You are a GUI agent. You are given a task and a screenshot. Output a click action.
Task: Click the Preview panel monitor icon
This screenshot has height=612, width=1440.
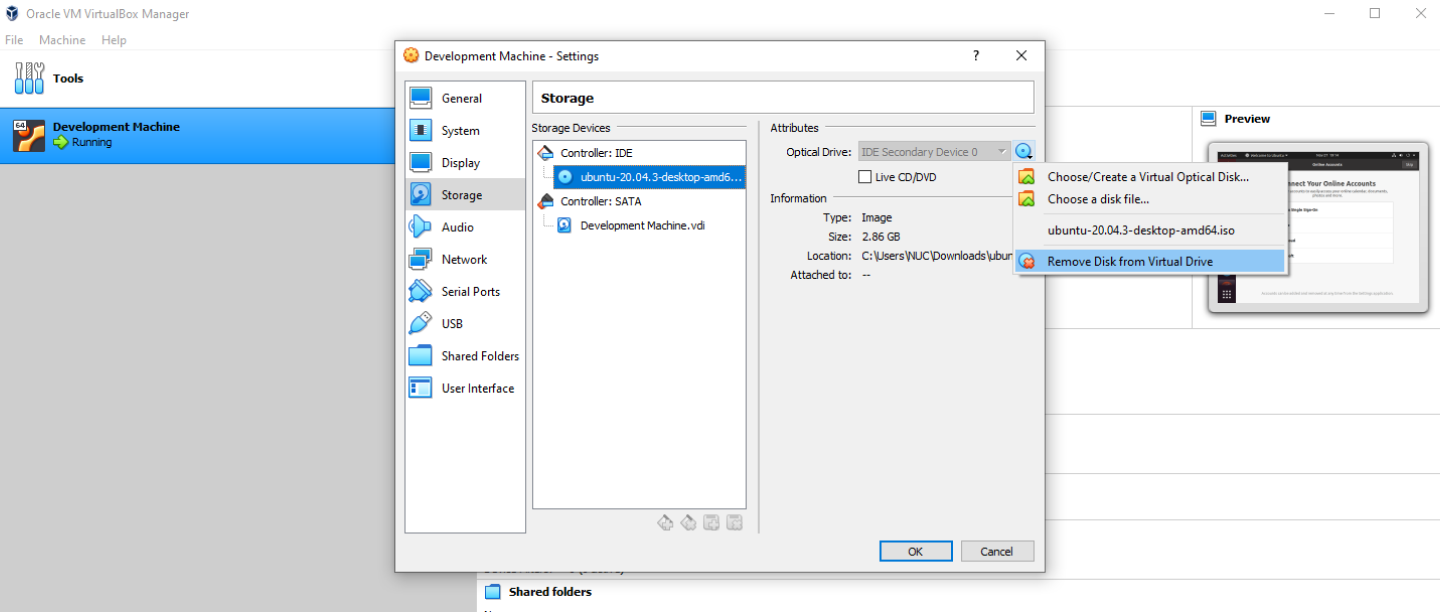1208,118
